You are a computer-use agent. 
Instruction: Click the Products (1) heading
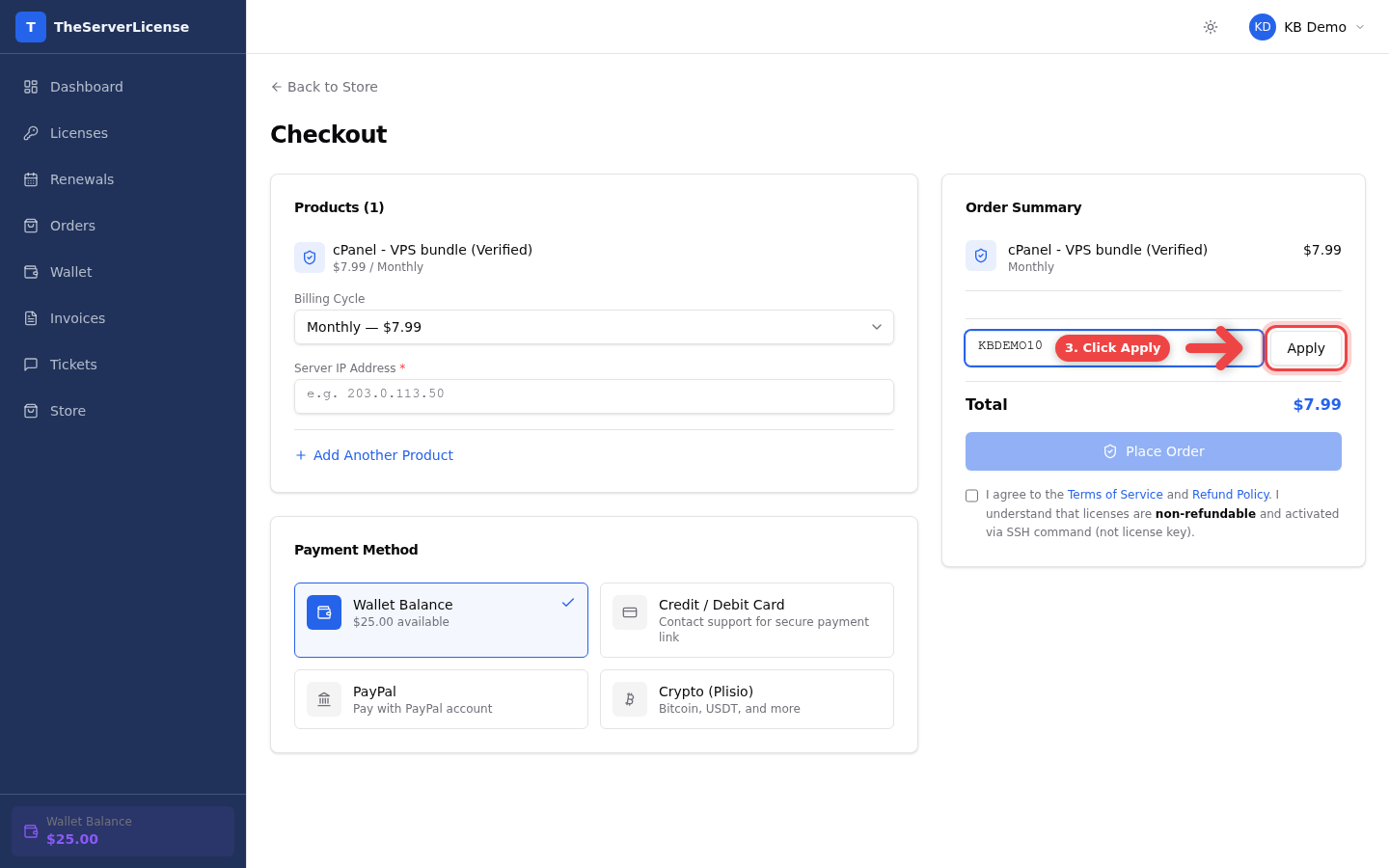(x=340, y=207)
